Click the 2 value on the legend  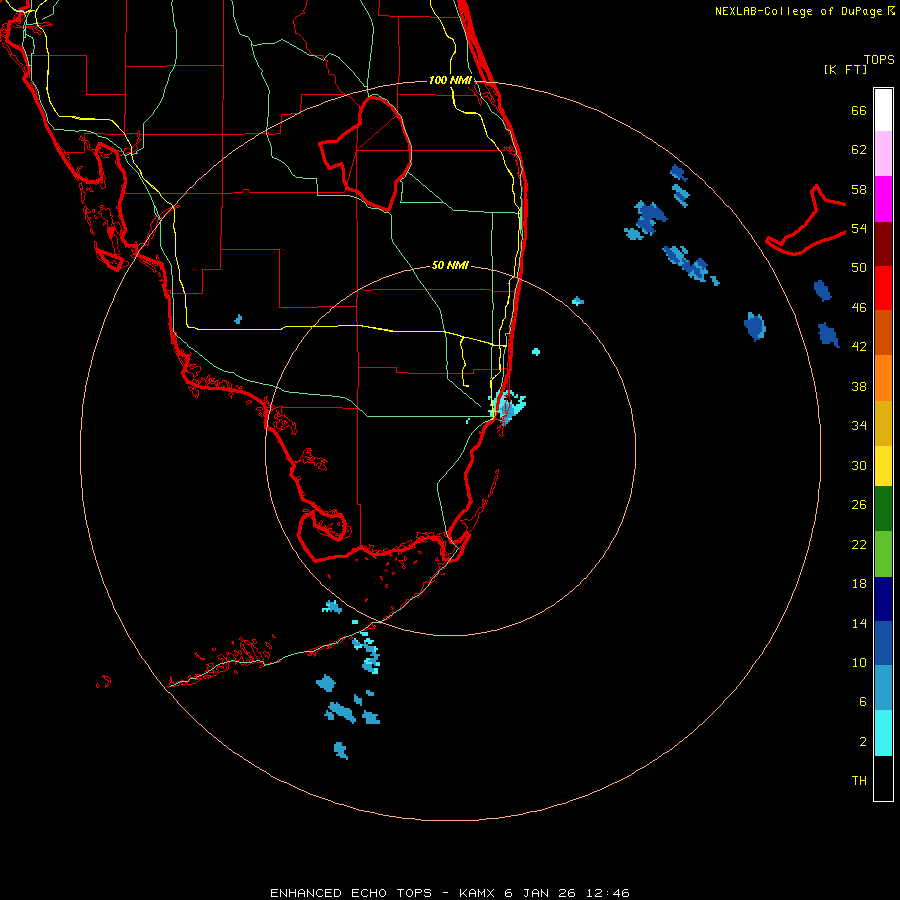(863, 742)
